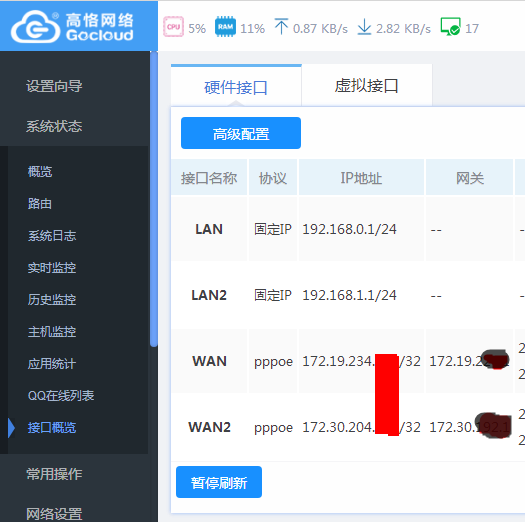The width and height of the screenshot is (525, 522).
Task: Expand the 网络设置 menu section
Action: [x=54, y=514]
